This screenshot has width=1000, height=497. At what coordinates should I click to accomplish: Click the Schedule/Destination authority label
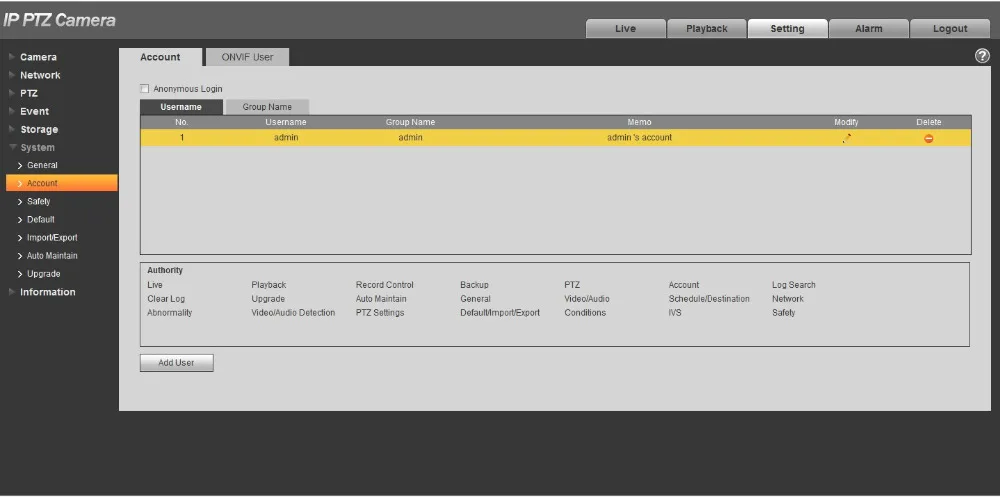click(709, 299)
